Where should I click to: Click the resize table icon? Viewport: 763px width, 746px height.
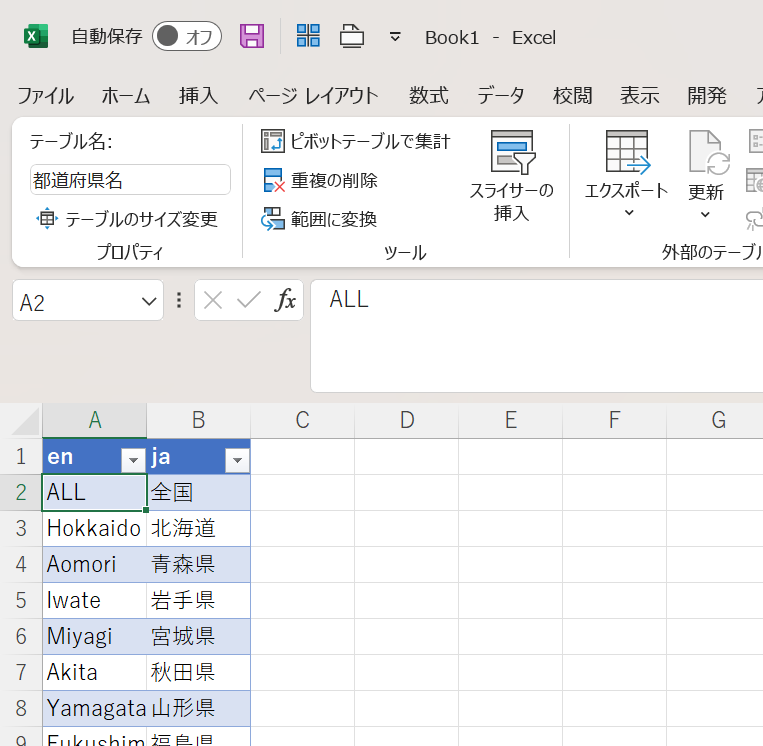pos(47,219)
